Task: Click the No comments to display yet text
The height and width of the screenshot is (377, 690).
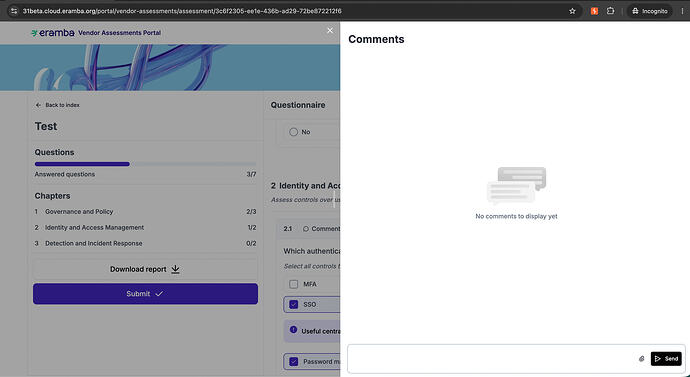Action: (x=516, y=216)
